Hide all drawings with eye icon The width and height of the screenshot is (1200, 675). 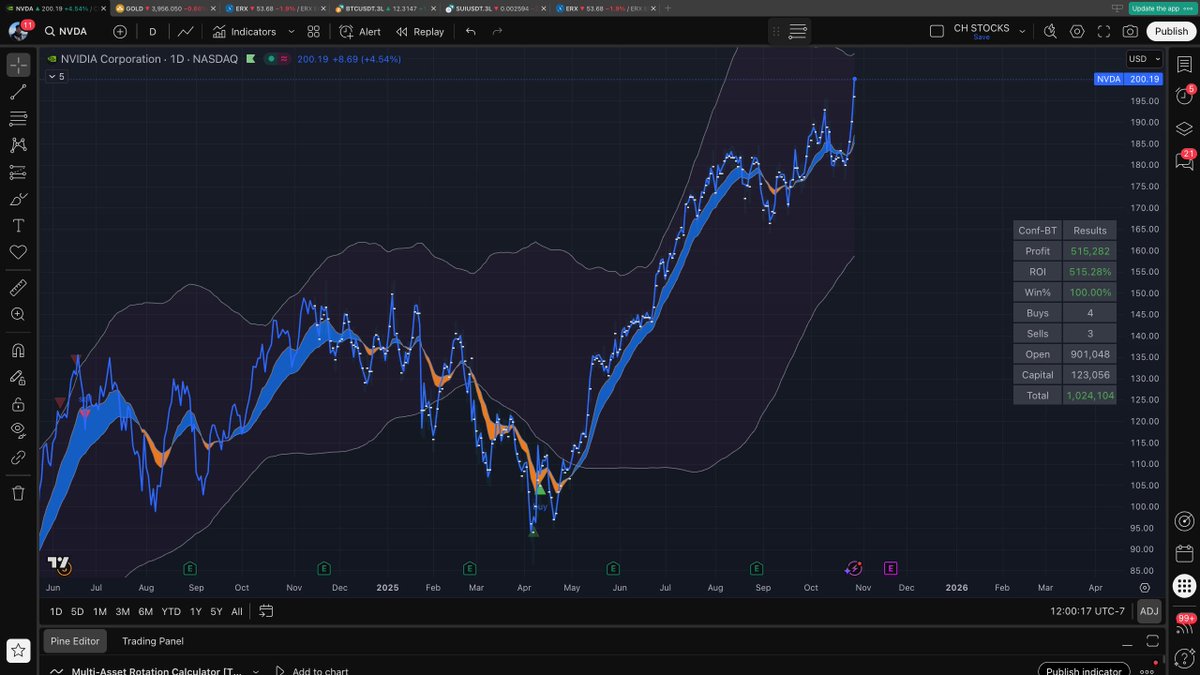(18, 430)
